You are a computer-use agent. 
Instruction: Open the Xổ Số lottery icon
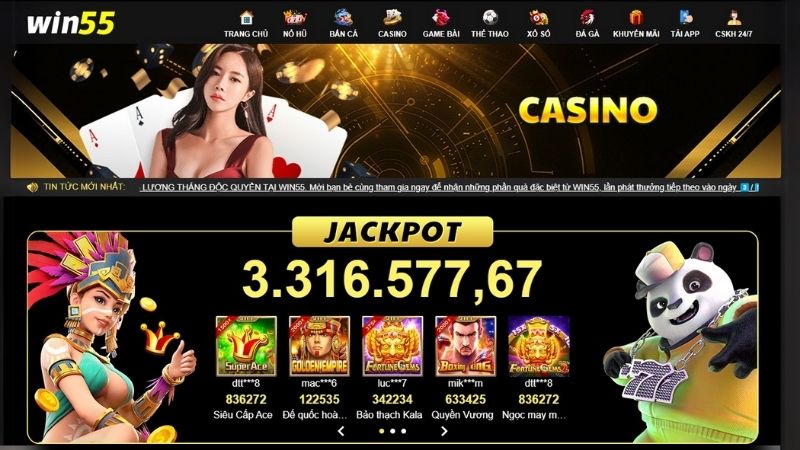[538, 18]
